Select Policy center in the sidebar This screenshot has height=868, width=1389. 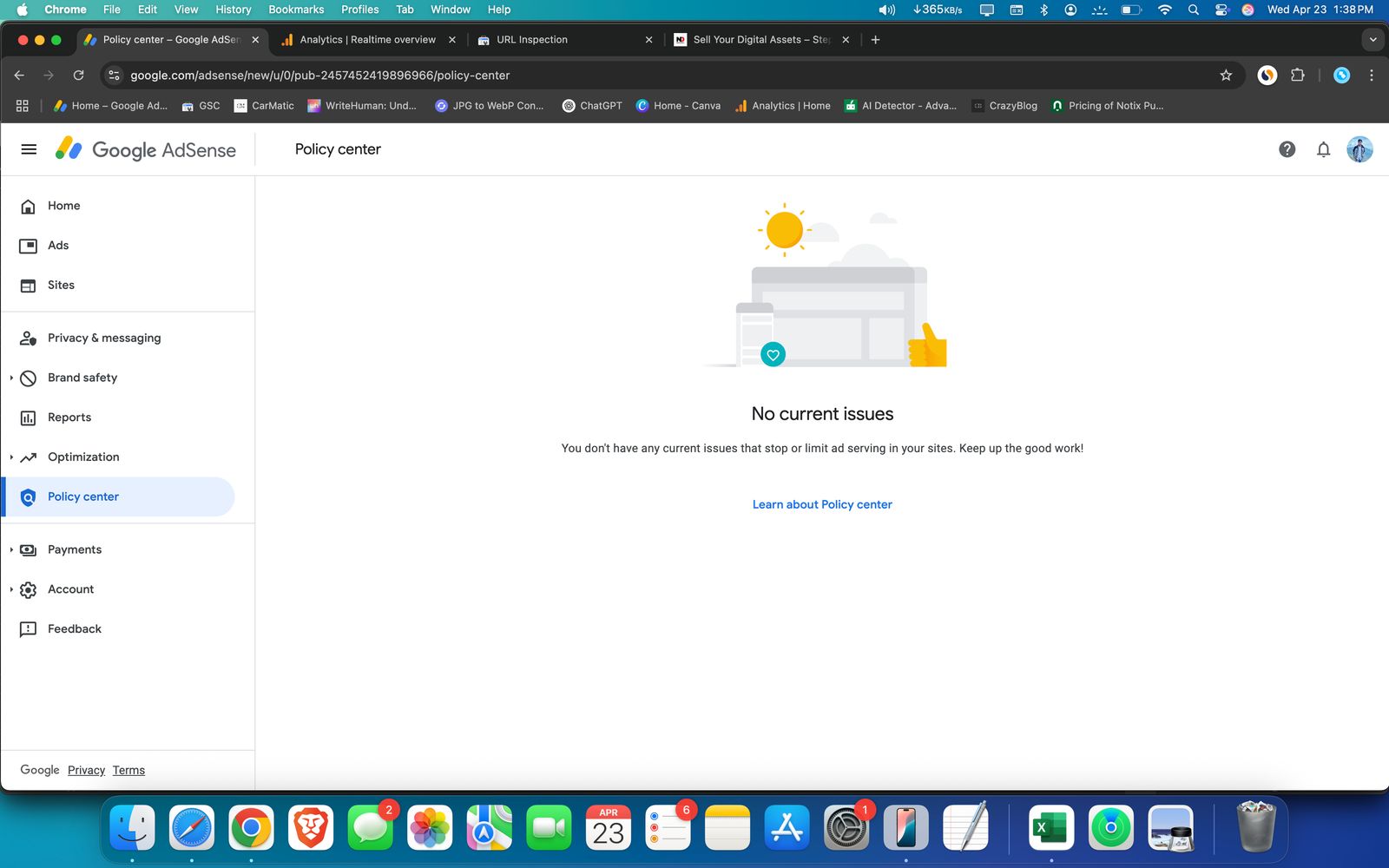118,496
